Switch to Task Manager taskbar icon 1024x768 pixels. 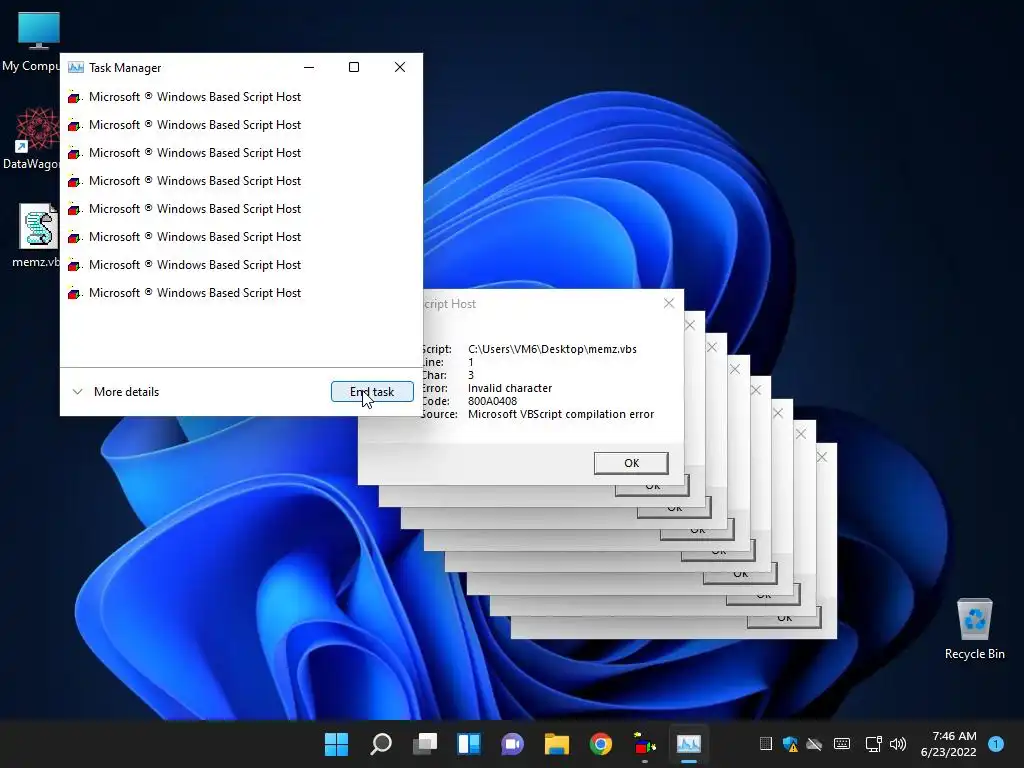point(688,744)
